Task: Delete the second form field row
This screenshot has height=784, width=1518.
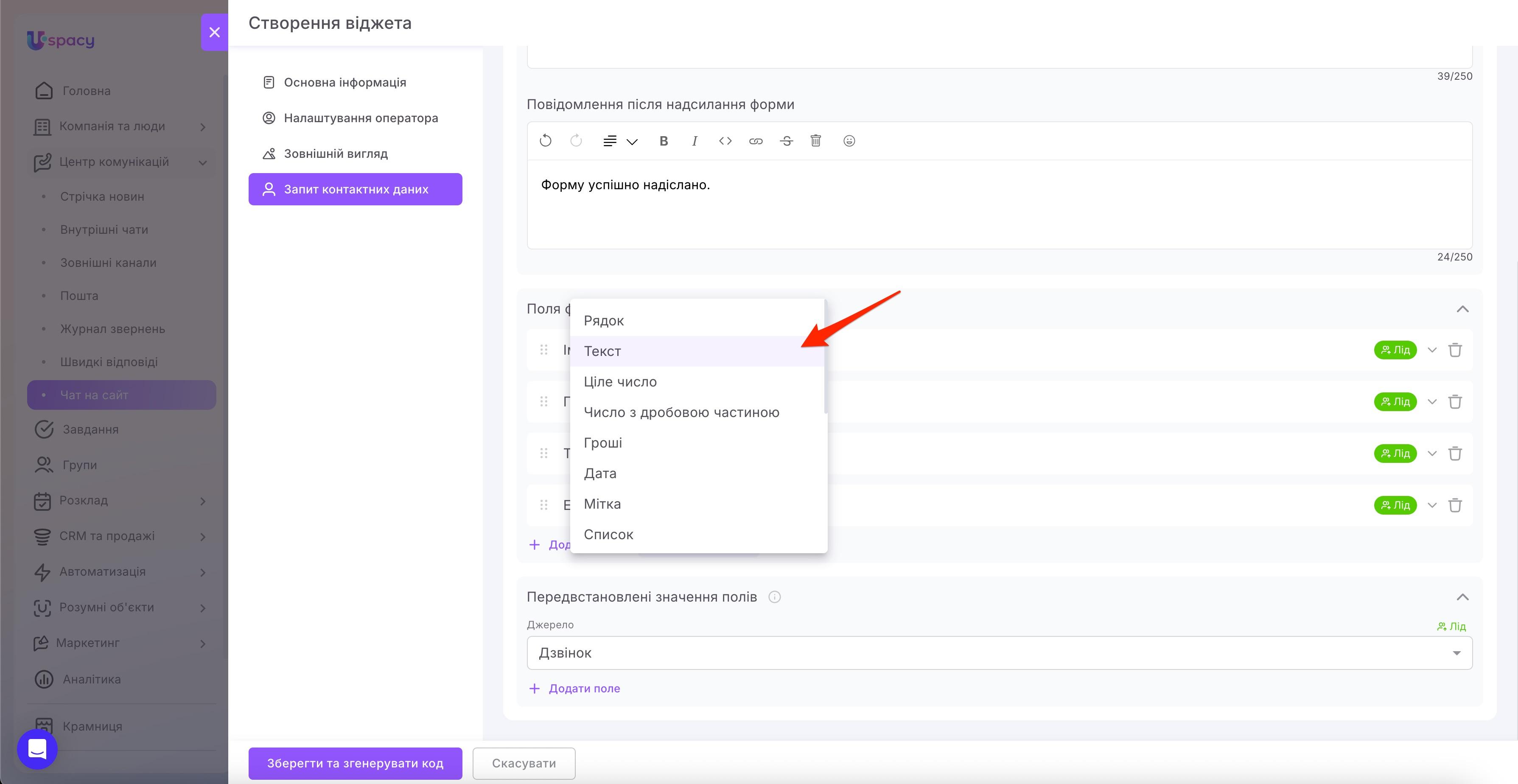Action: pos(1455,402)
